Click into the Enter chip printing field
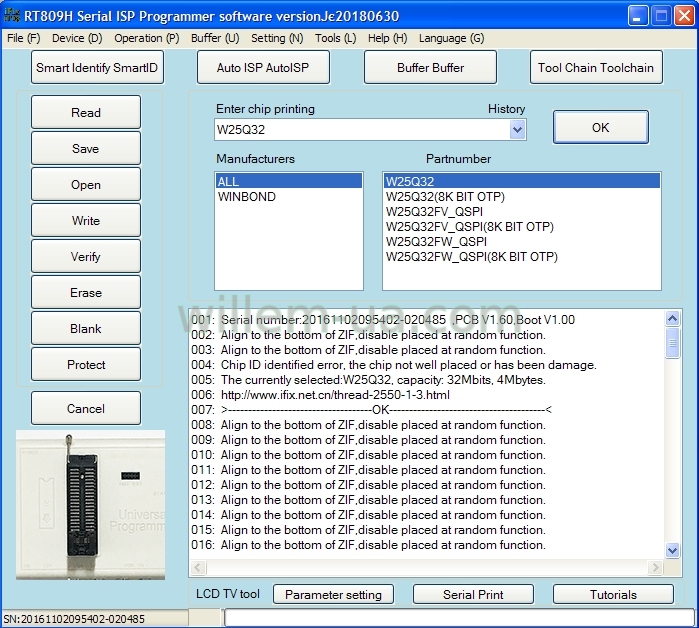 coord(362,130)
